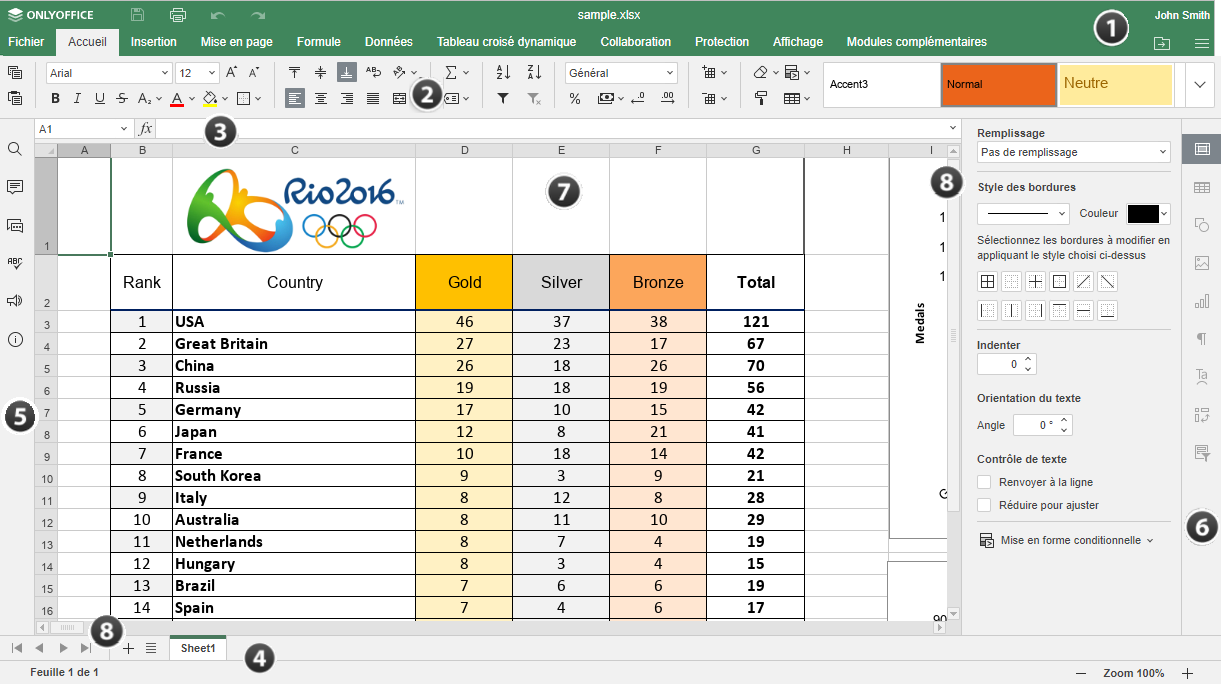The width and height of the screenshot is (1221, 684).
Task: Open the spell checking panel
Action: [x=15, y=263]
